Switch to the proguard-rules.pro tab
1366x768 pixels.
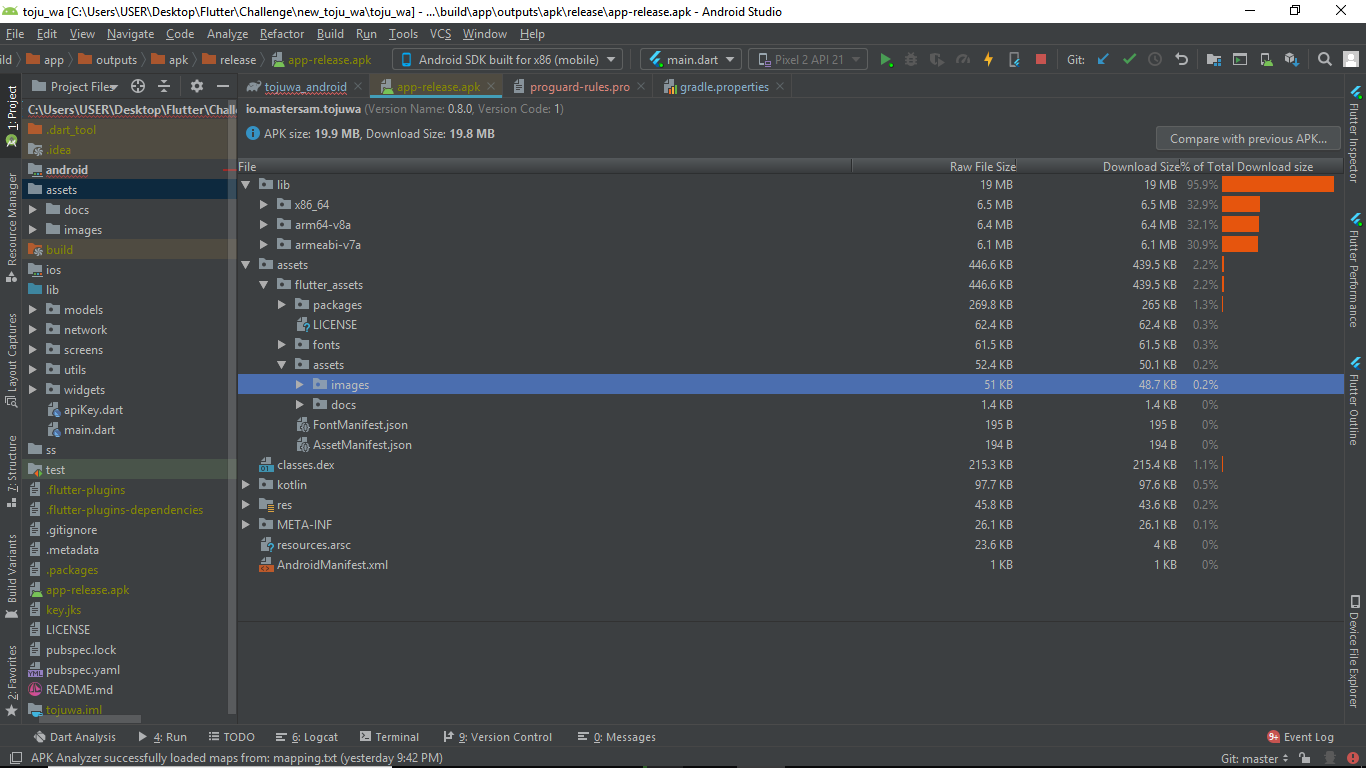(580, 87)
